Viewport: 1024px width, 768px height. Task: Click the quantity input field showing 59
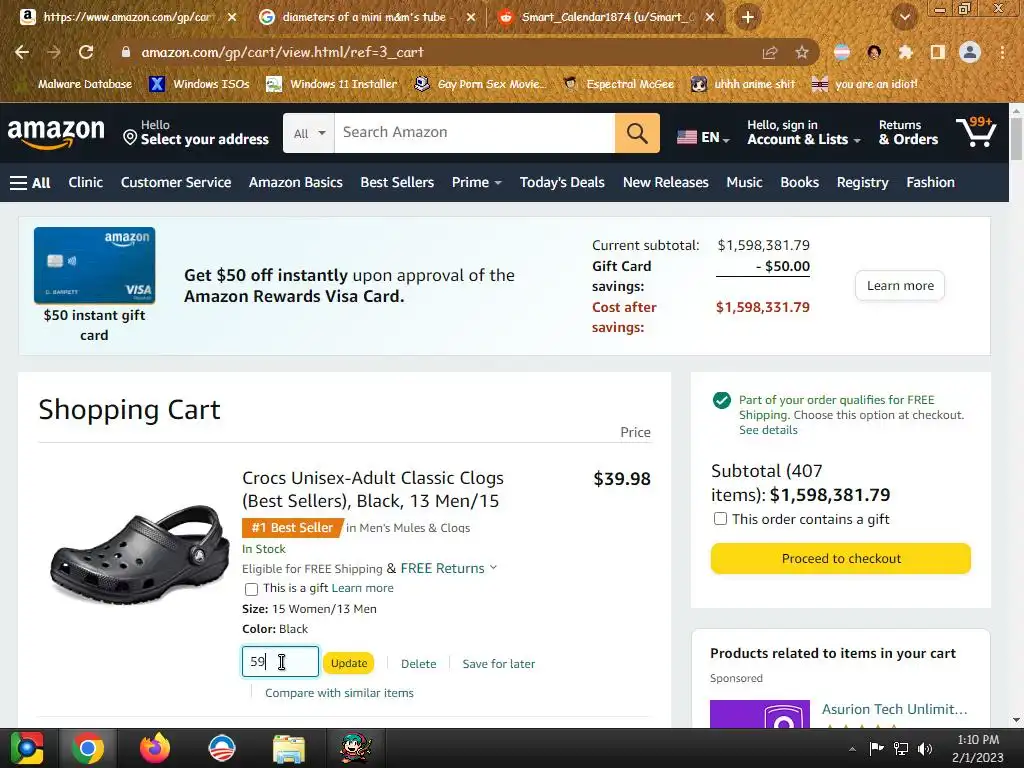click(280, 662)
